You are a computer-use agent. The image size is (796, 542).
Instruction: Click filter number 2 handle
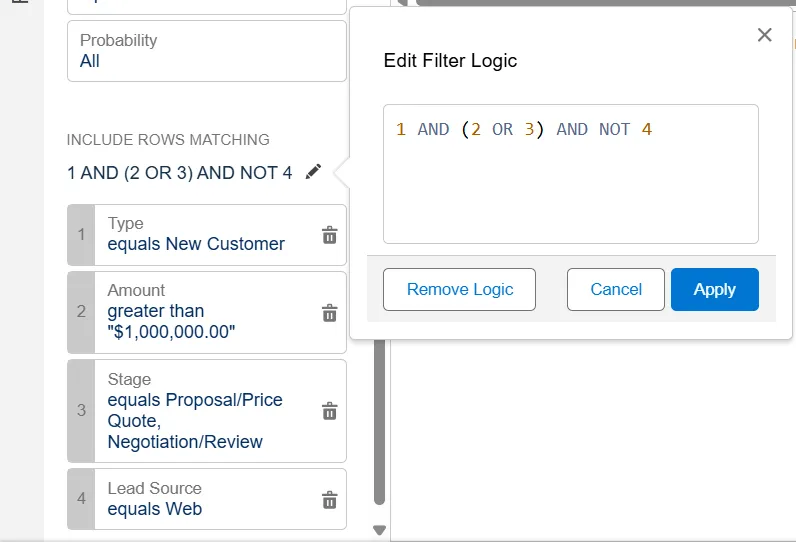pos(81,312)
